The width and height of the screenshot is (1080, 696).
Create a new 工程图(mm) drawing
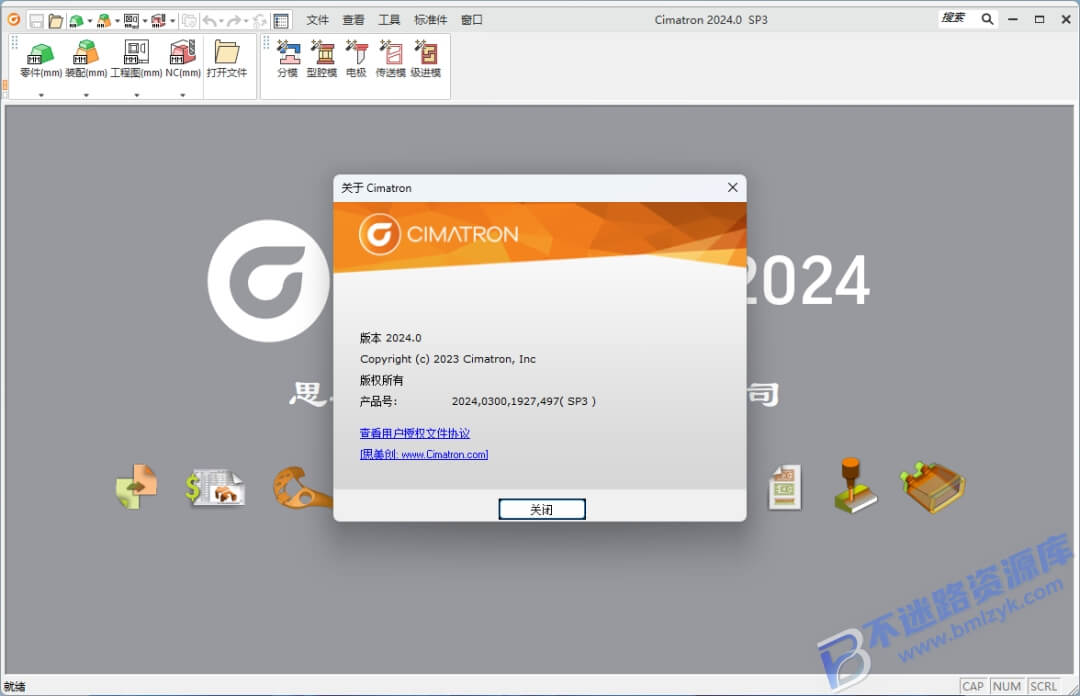136,59
